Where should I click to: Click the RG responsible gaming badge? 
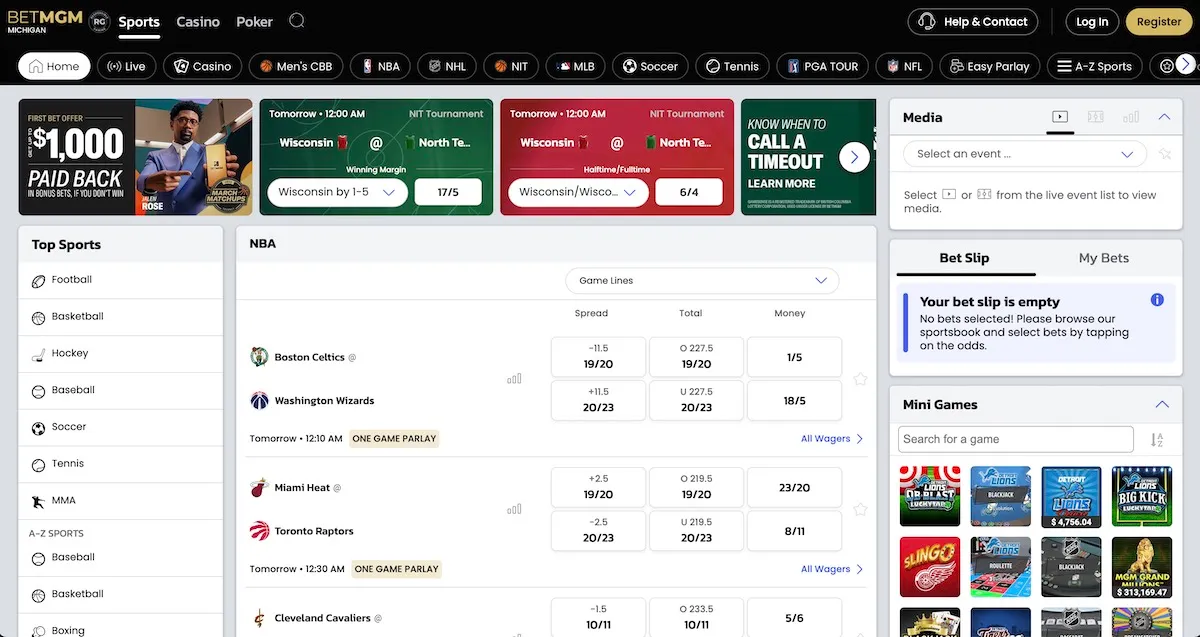coord(99,22)
